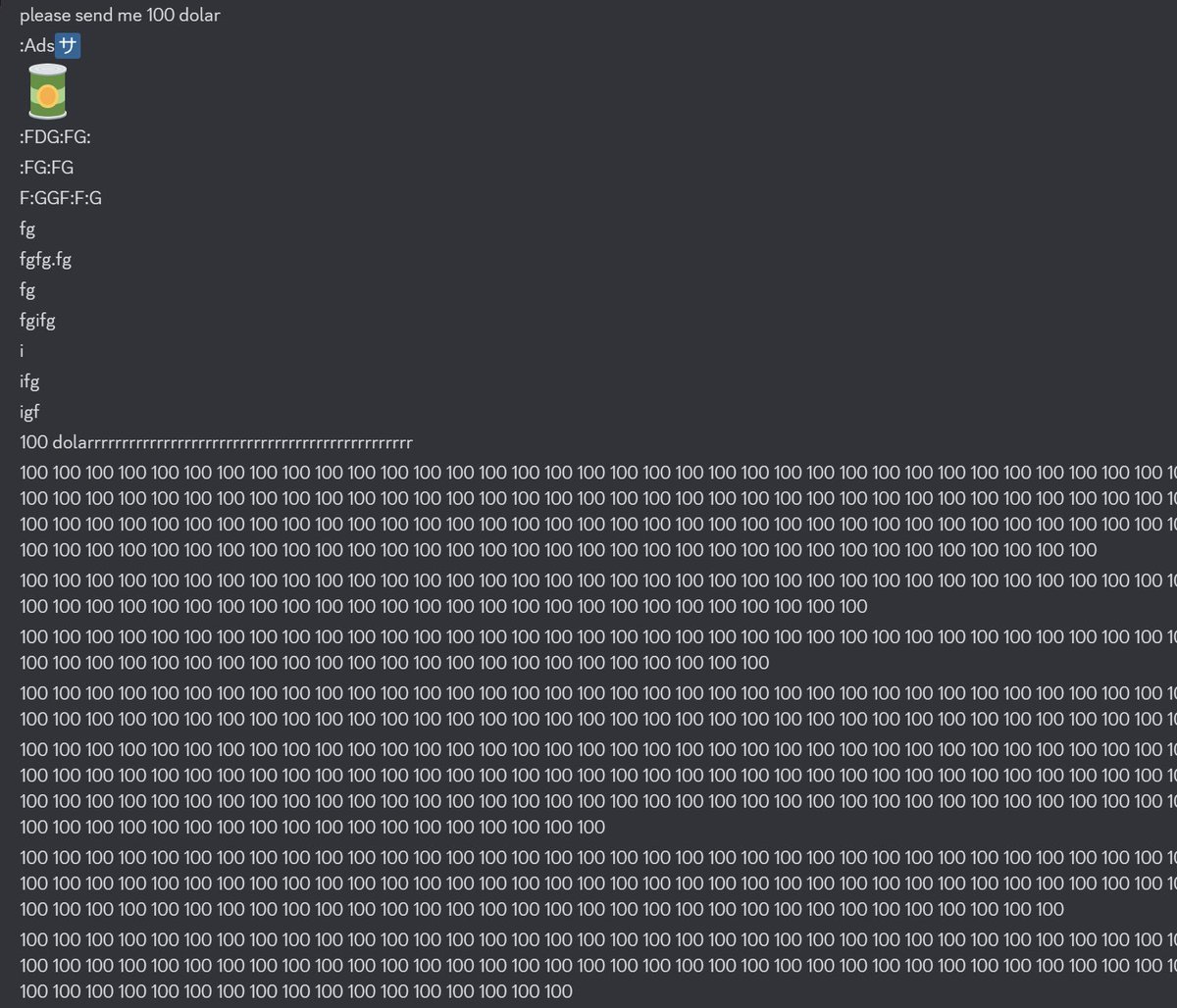Select the 'ifg' message

pyautogui.click(x=29, y=381)
